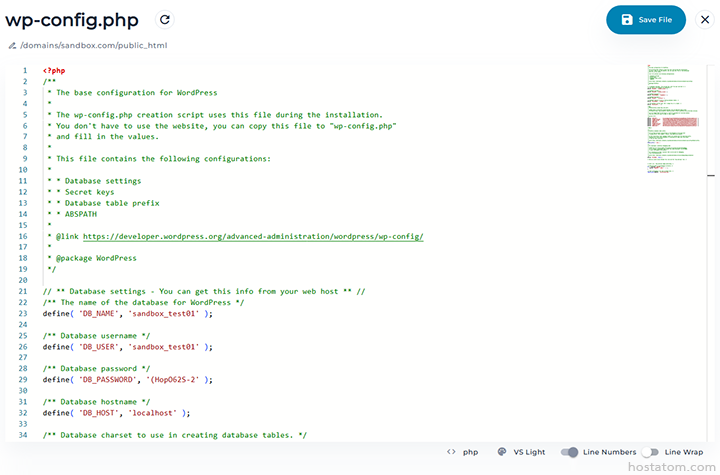Enable the Line Wrap toggle
This screenshot has width=720, height=475.
651,452
